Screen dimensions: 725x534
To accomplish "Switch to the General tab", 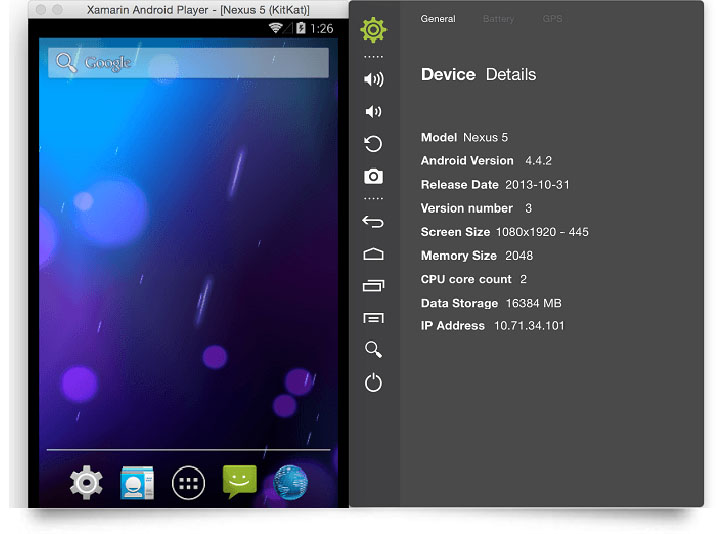I will (438, 19).
